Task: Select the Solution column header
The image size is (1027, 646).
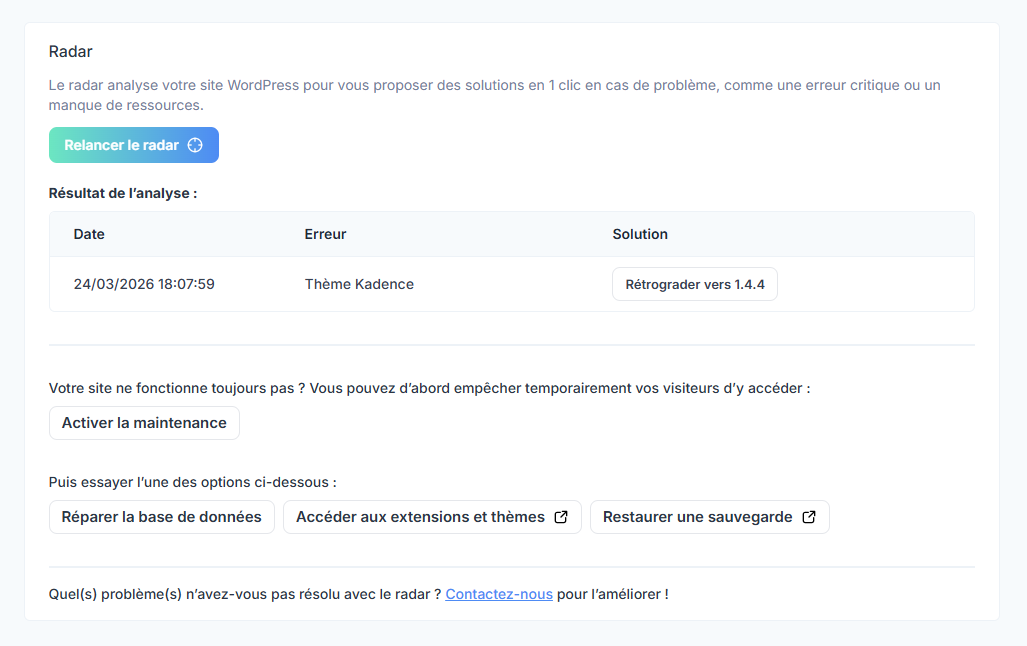Action: (640, 234)
